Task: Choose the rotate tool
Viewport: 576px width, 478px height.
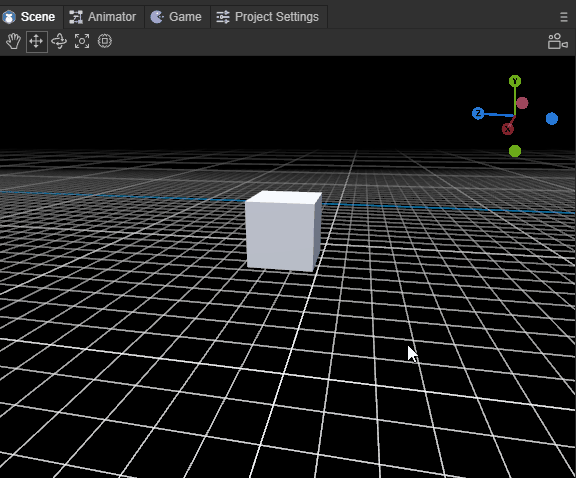Action: click(x=59, y=41)
